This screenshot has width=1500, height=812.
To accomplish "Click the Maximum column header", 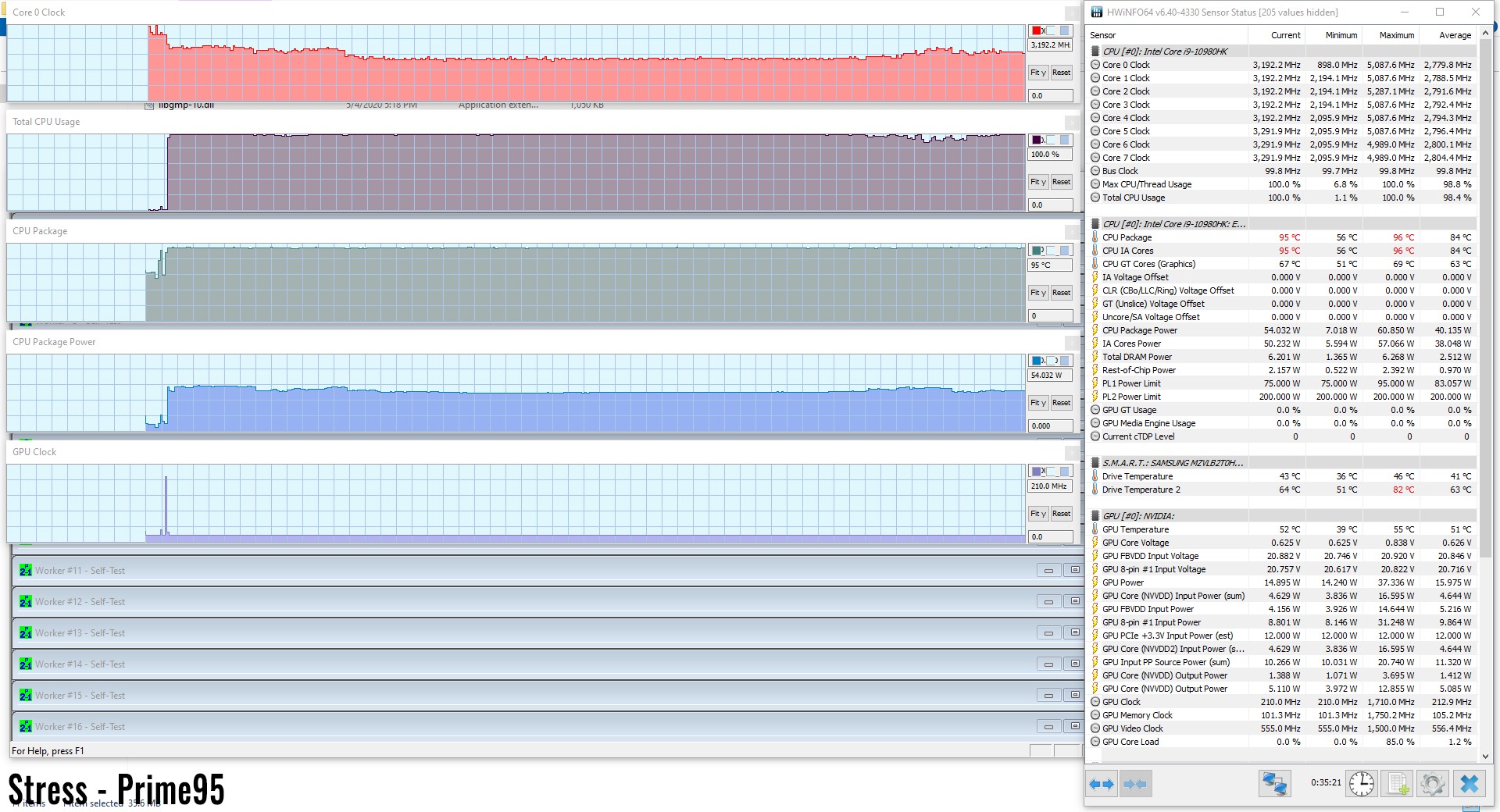I will [x=1396, y=35].
